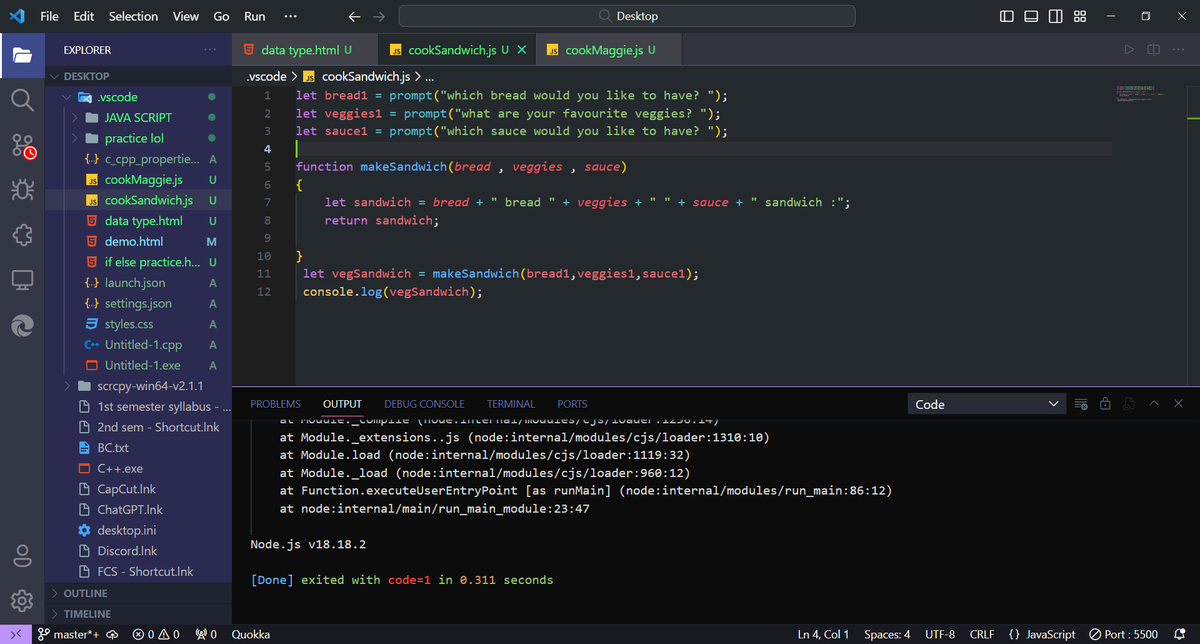Open the Source Control view
Viewport: 1200px width, 644px height.
coord(22,146)
